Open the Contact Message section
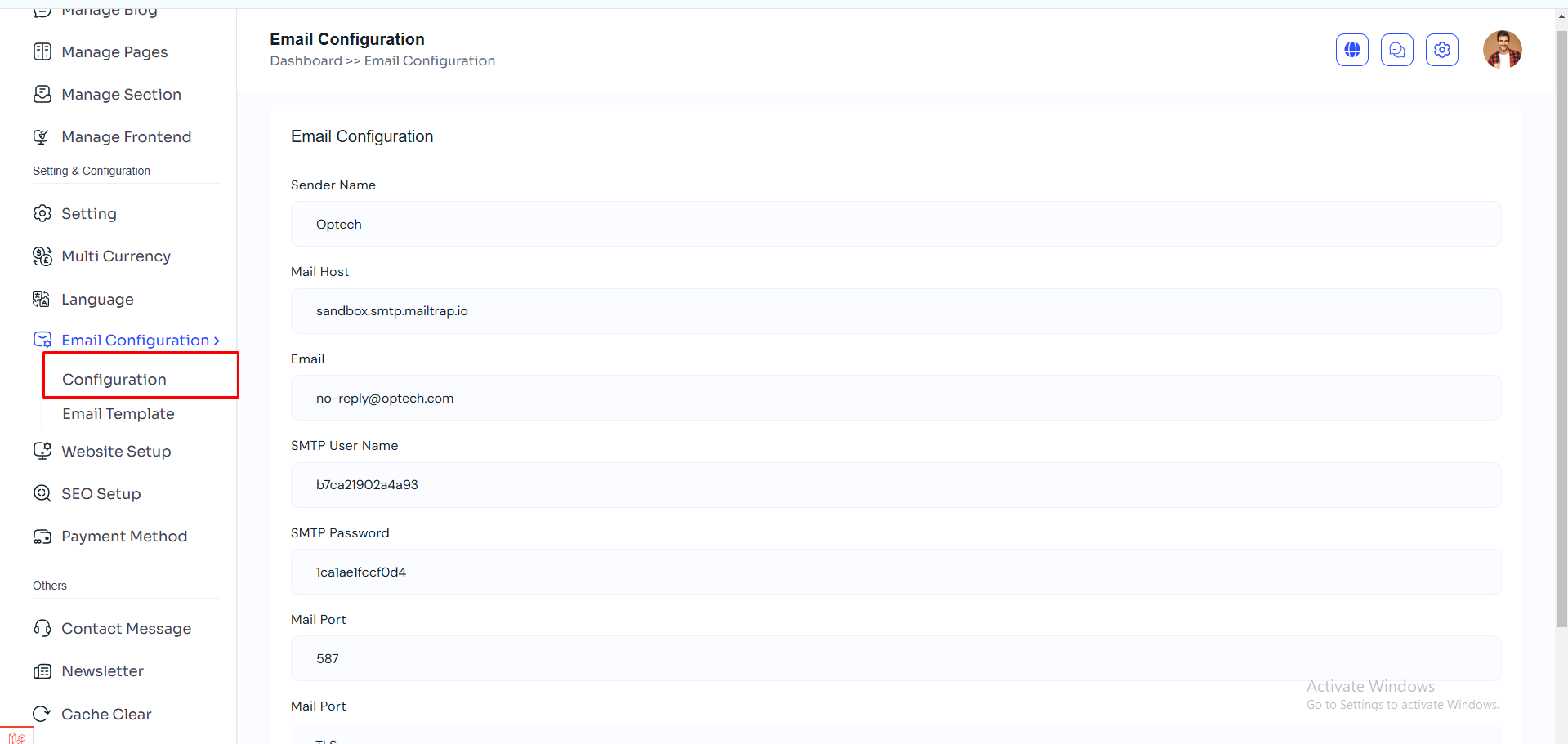Viewport: 1568px width, 744px height. [x=126, y=629]
